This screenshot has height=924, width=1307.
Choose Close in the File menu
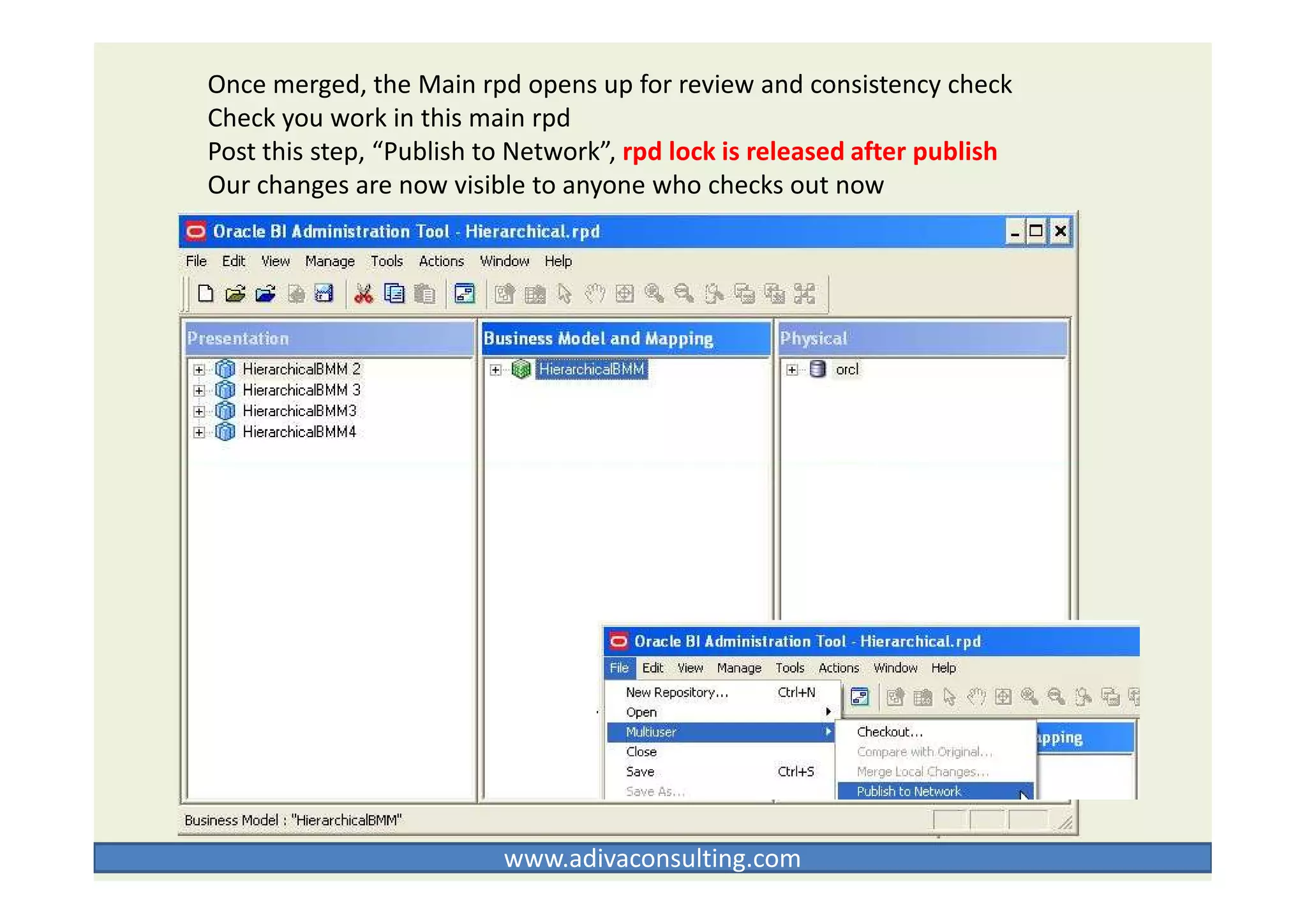(721, 751)
